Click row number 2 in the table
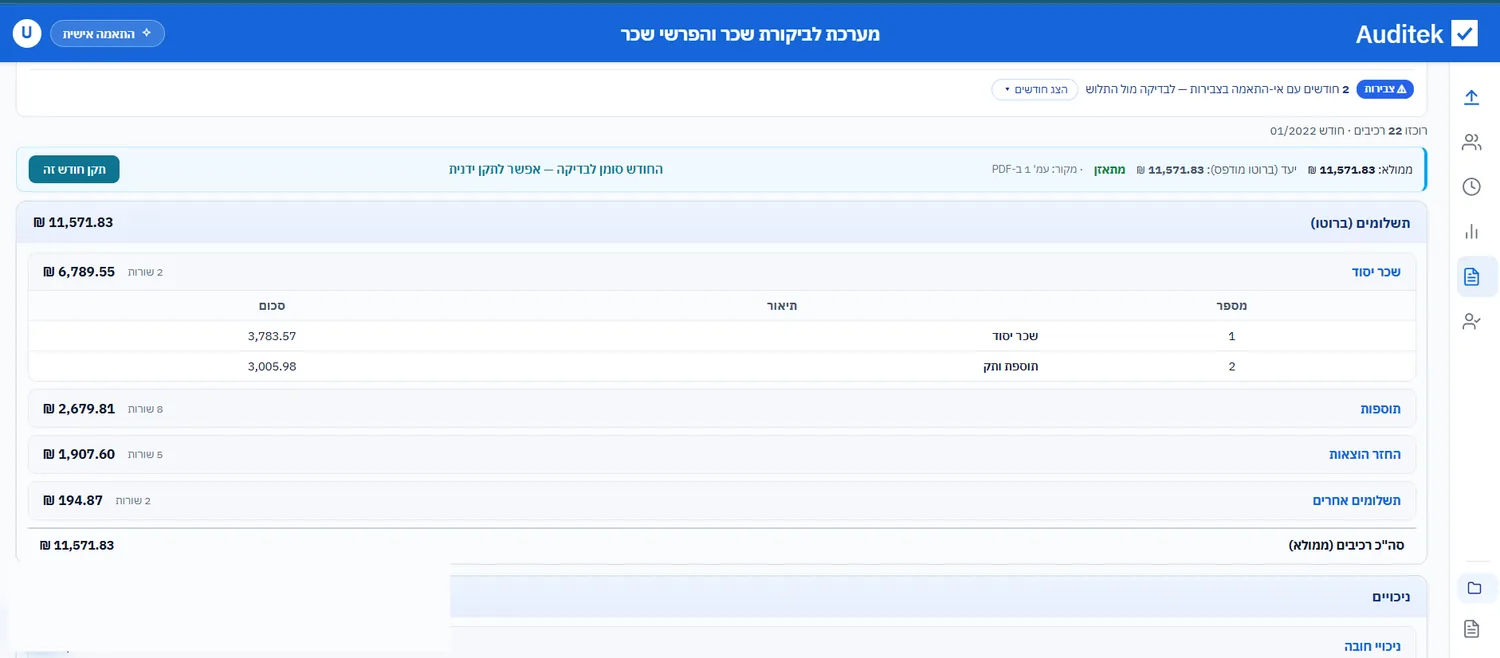 click(1231, 366)
